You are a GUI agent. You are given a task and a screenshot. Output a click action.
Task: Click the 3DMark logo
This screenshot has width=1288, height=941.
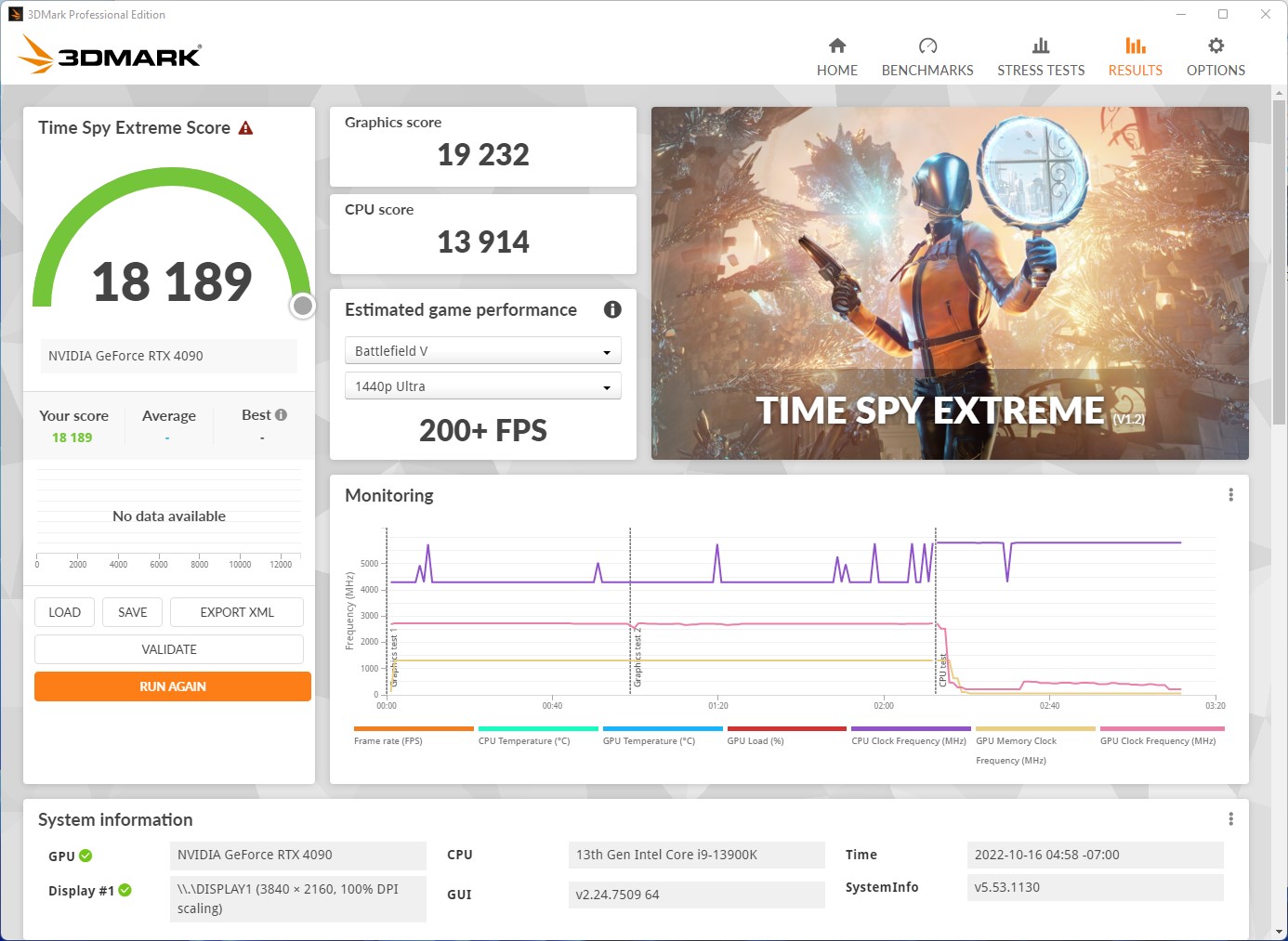point(110,54)
